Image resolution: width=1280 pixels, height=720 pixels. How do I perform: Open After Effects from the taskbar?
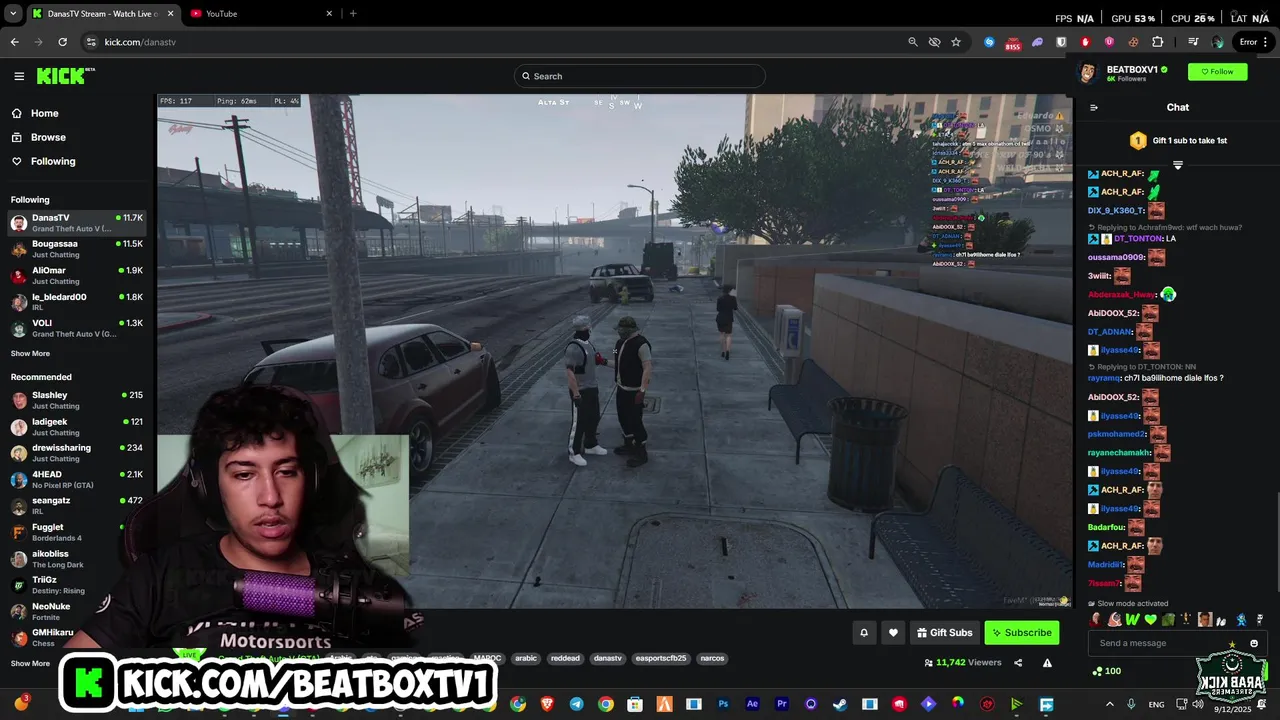(x=753, y=704)
